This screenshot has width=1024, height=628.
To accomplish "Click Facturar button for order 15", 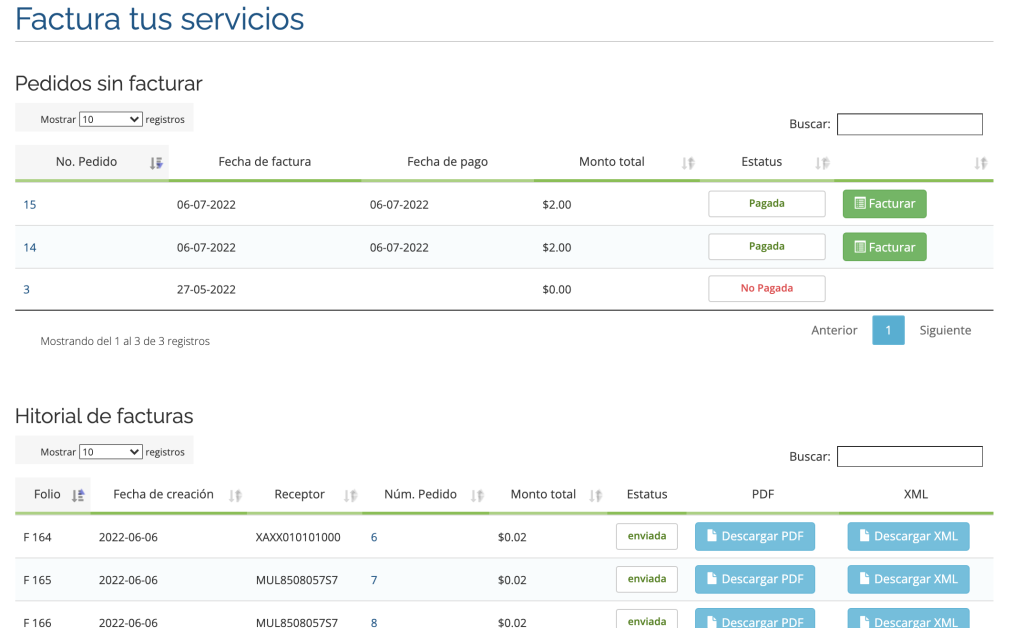I will click(x=884, y=204).
